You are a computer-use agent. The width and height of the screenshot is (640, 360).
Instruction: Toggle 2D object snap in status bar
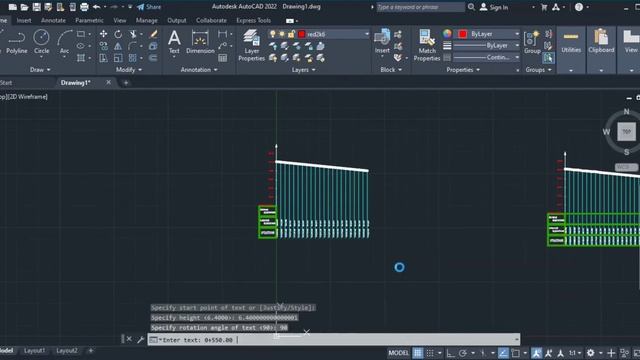pyautogui.click(x=516, y=353)
